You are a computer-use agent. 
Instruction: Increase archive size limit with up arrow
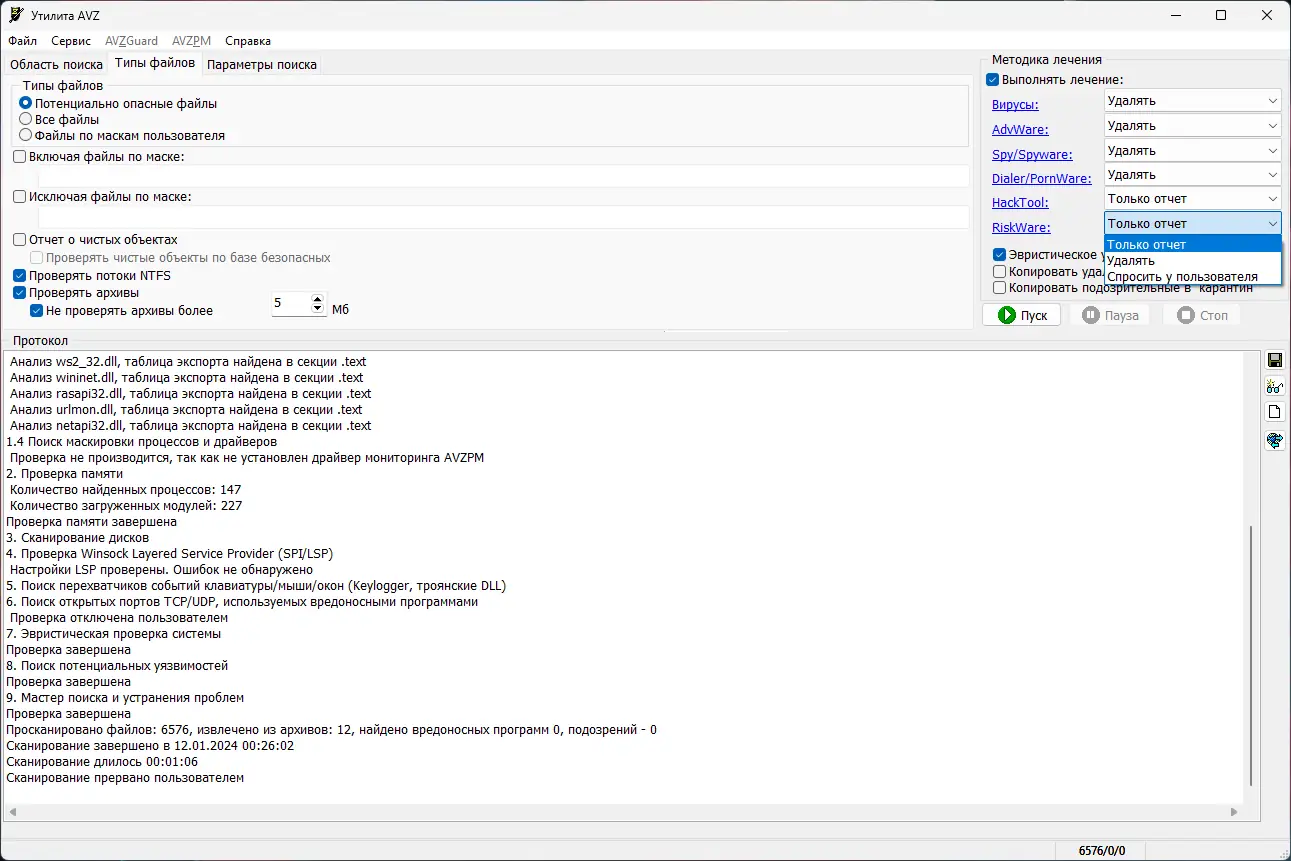pos(318,299)
